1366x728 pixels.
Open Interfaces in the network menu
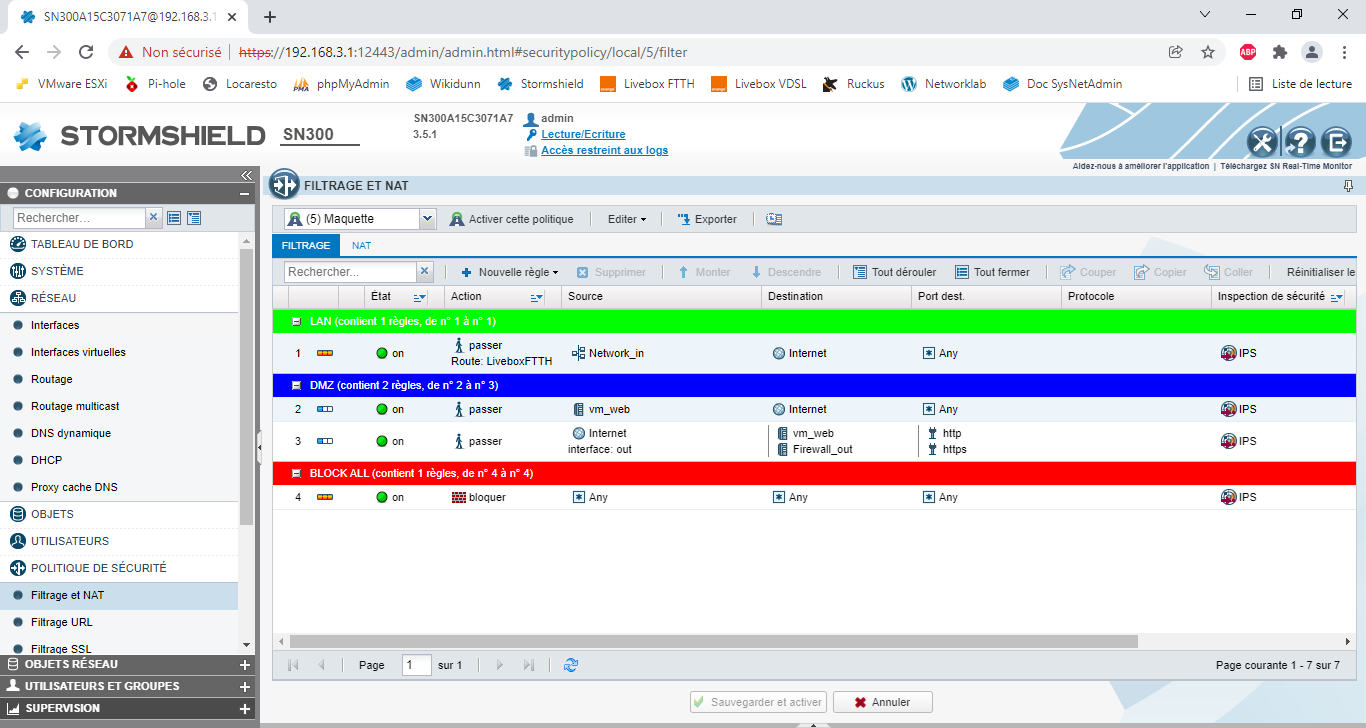coord(55,325)
